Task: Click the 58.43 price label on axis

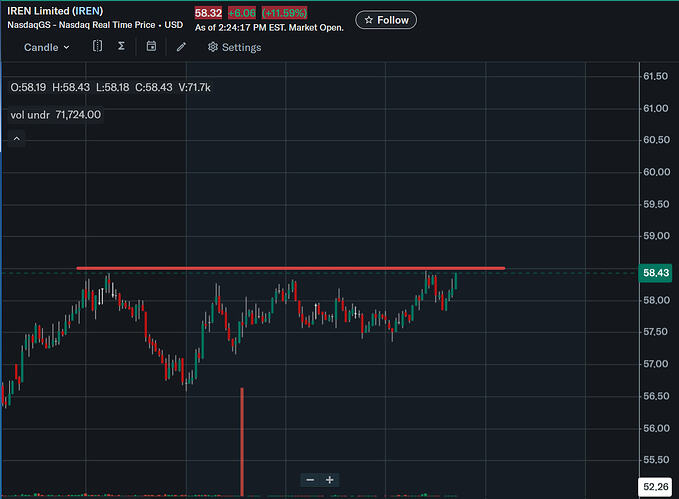Action: (x=656, y=273)
